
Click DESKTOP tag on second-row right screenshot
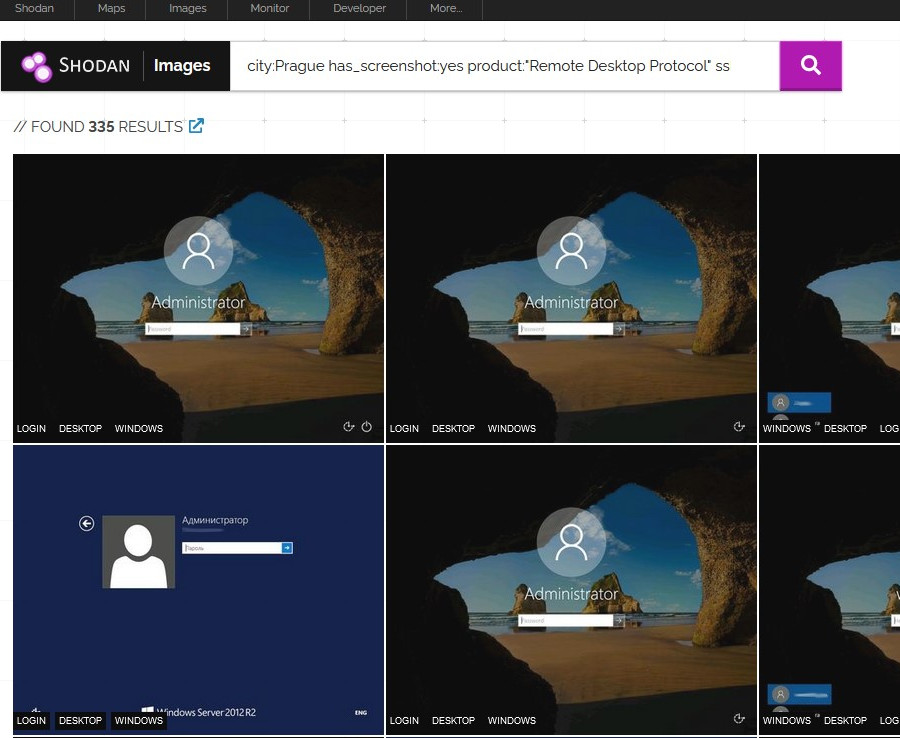click(845, 720)
